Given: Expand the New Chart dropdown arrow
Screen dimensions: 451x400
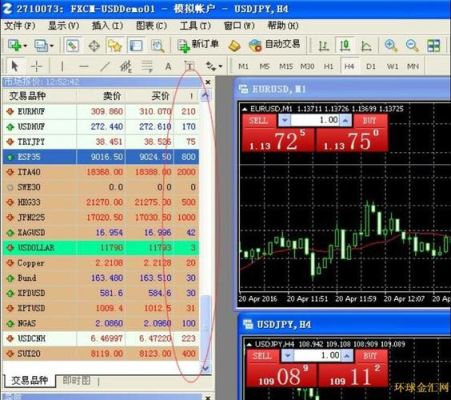Looking at the screenshot, I should [x=25, y=46].
